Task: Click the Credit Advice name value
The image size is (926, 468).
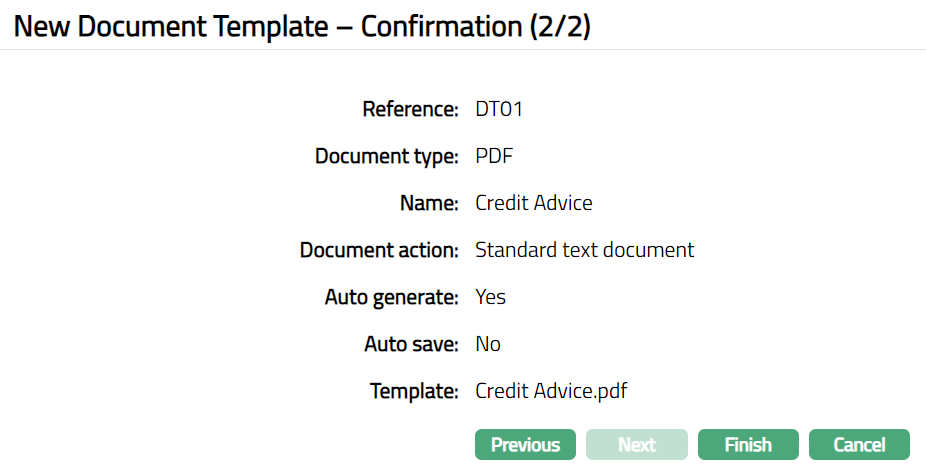Action: click(x=534, y=203)
